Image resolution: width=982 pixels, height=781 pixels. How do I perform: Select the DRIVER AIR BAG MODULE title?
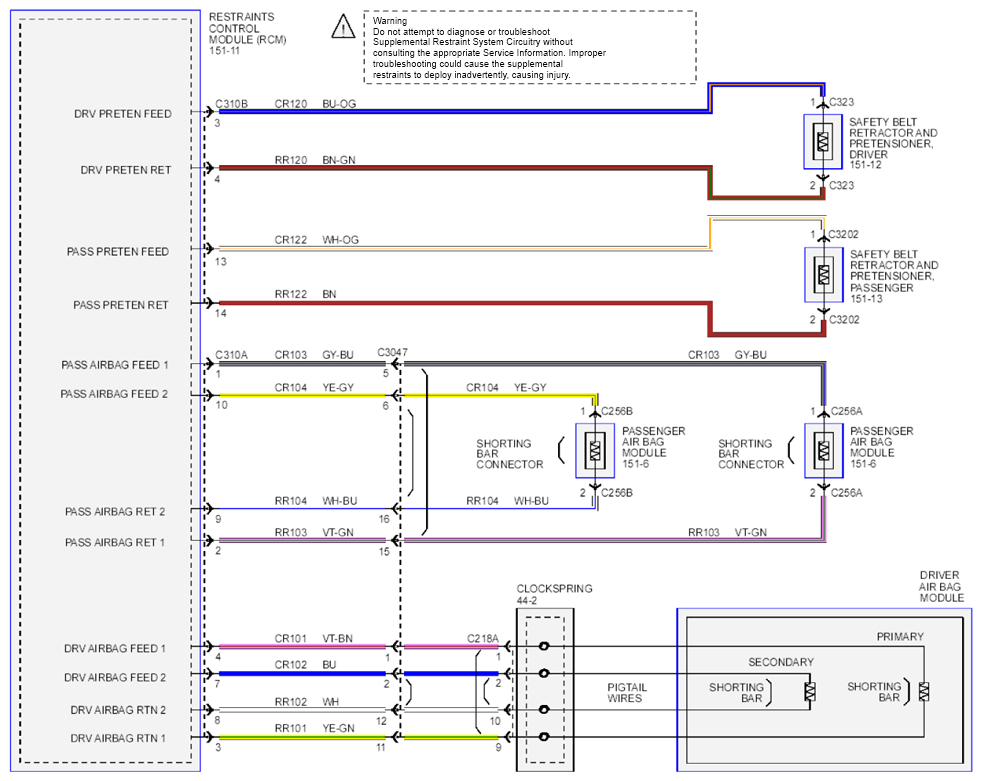click(x=941, y=586)
